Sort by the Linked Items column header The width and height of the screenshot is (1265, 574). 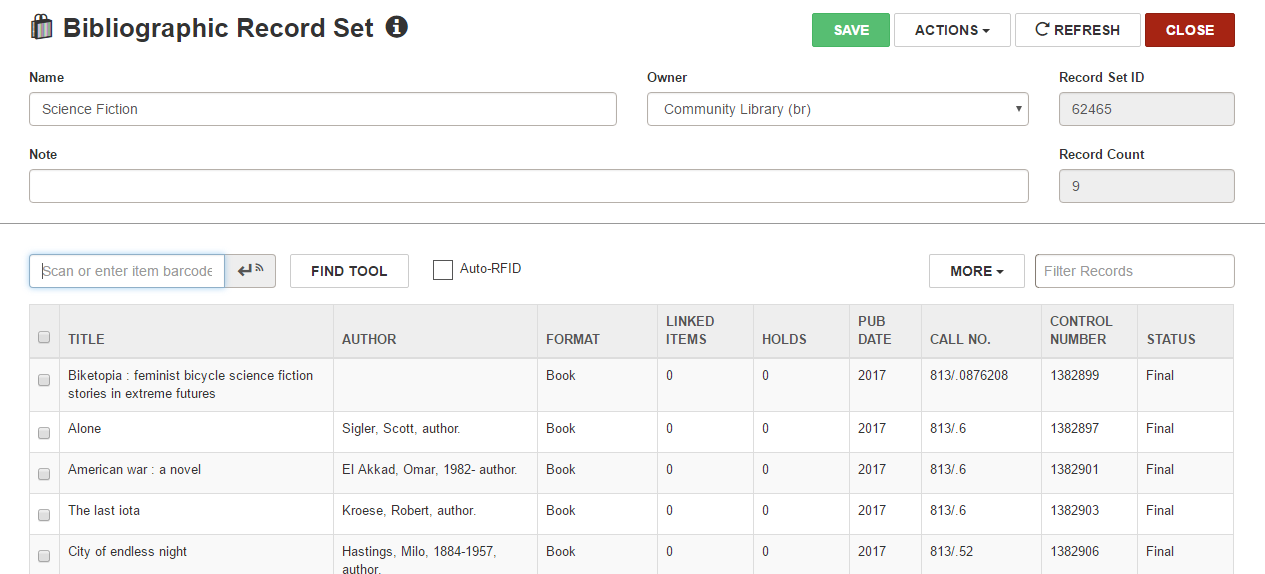coord(690,330)
